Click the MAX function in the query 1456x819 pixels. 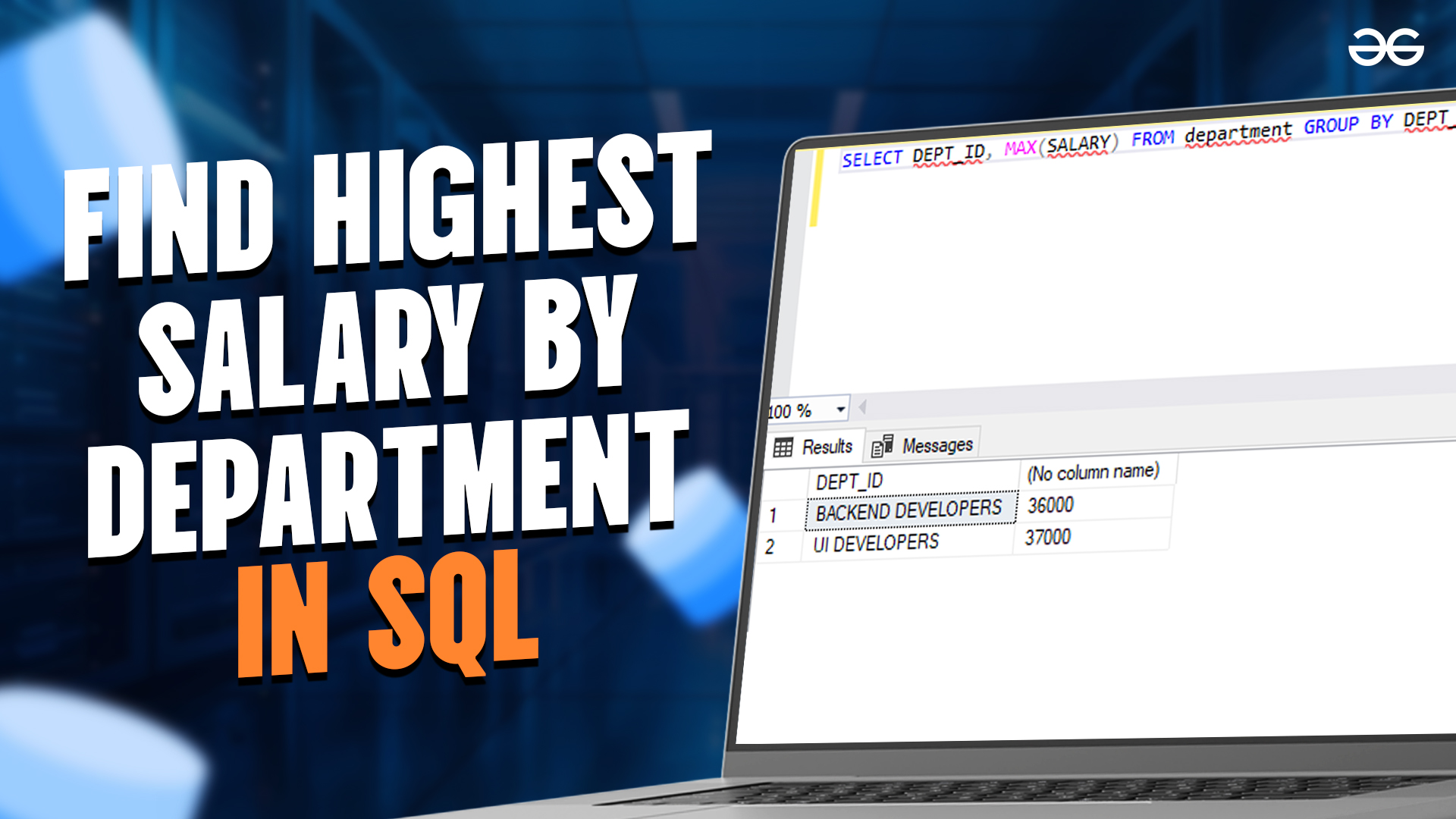coord(1020,148)
